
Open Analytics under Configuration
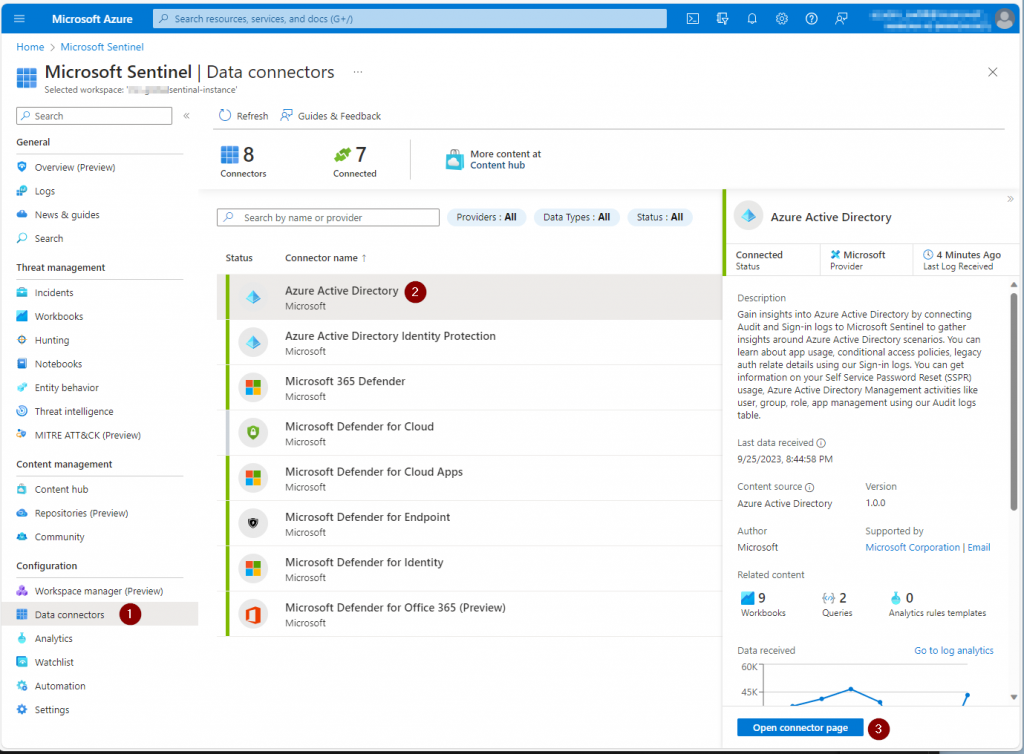point(53,639)
